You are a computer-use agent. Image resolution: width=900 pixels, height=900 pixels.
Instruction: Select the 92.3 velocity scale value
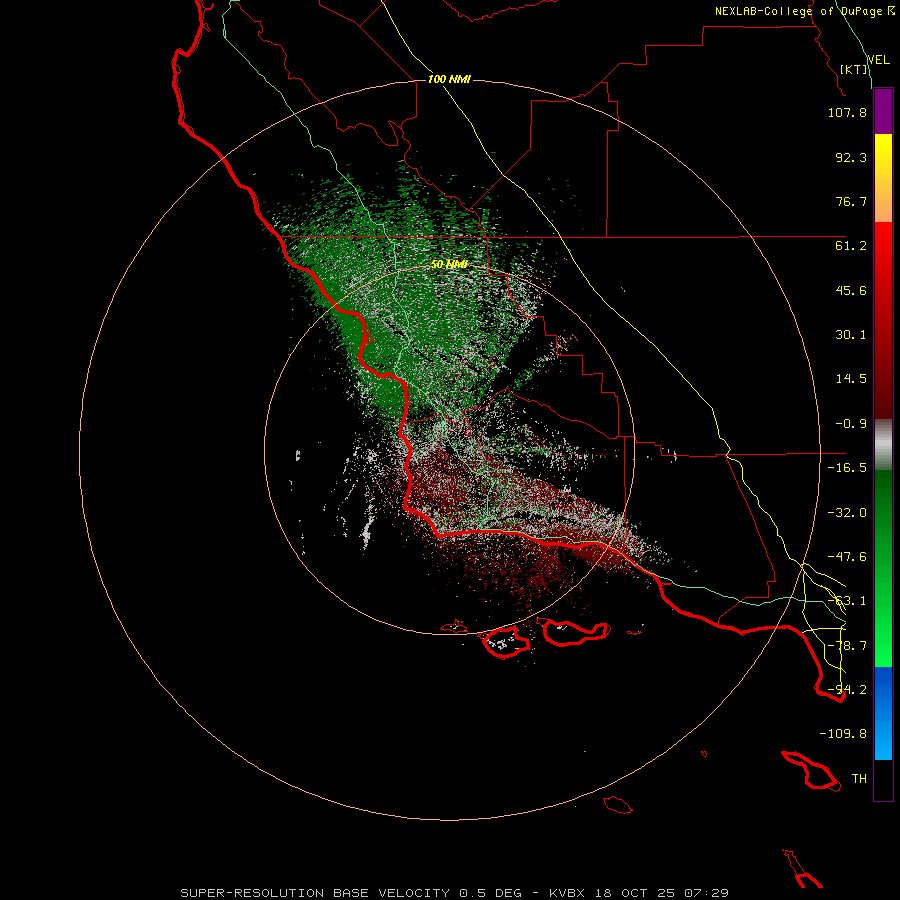(851, 157)
